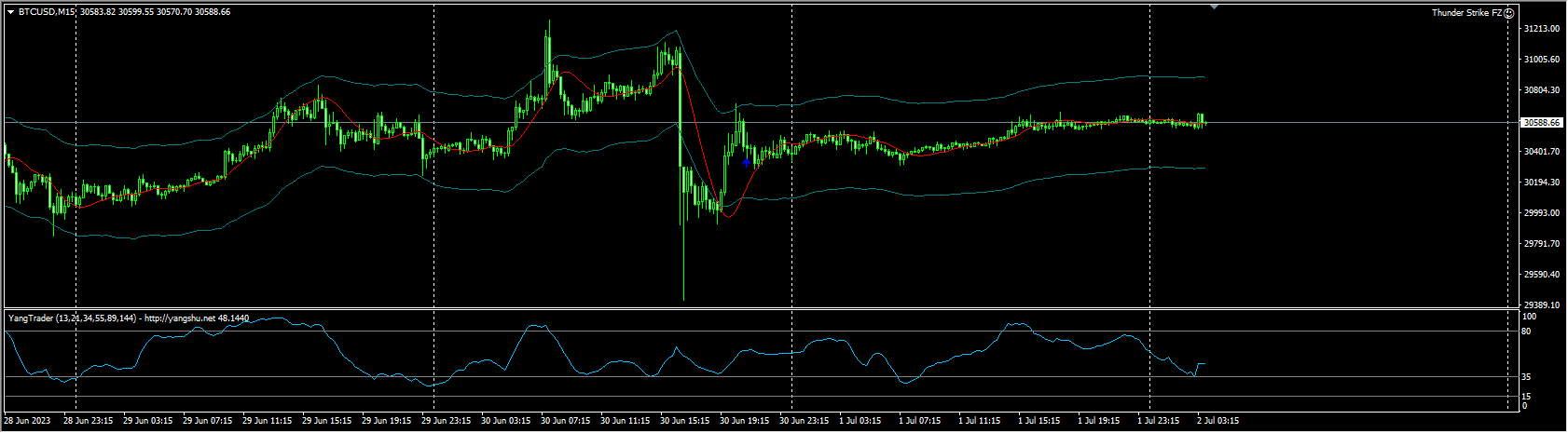The width and height of the screenshot is (1568, 433).
Task: Click the 29389.10 price scale label
Action: [1541, 304]
